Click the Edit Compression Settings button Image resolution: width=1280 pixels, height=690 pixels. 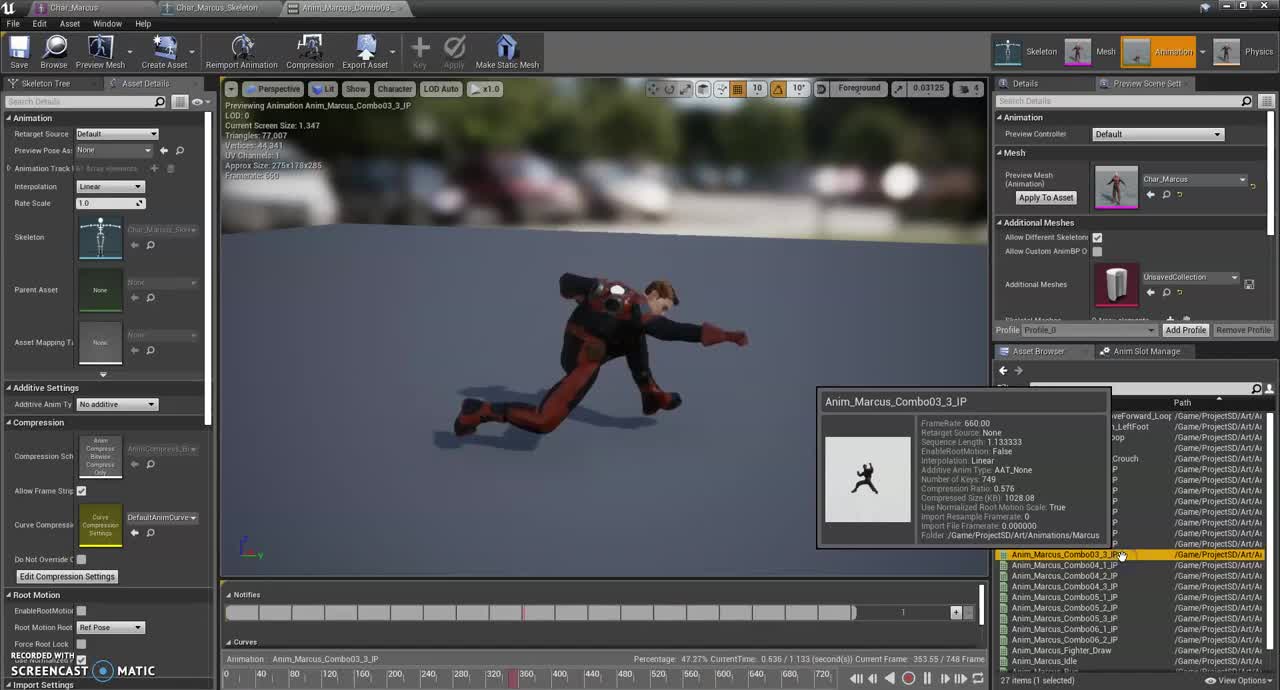click(67, 577)
